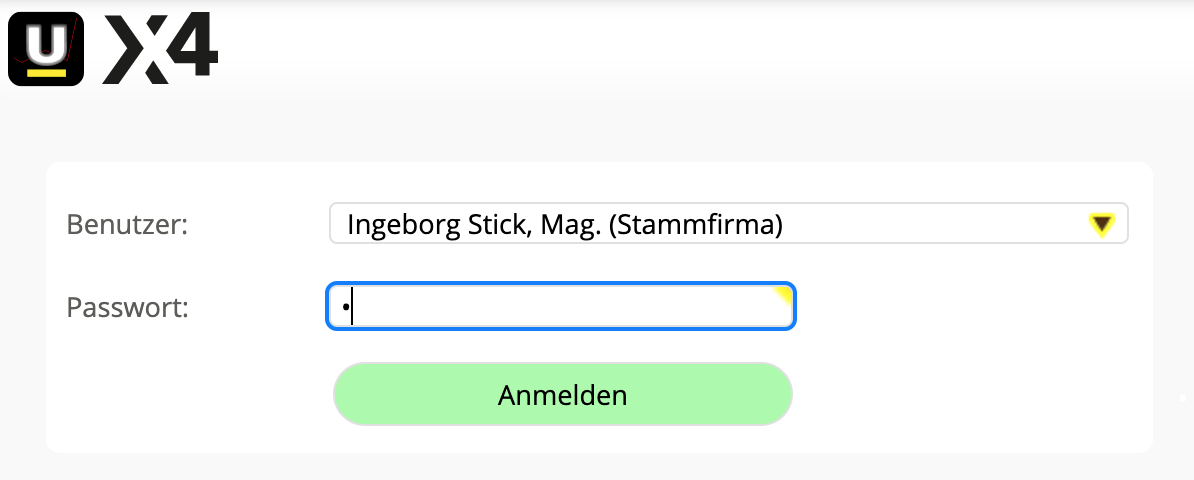Click the 'X' shape in the X4 logo

click(x=136, y=49)
